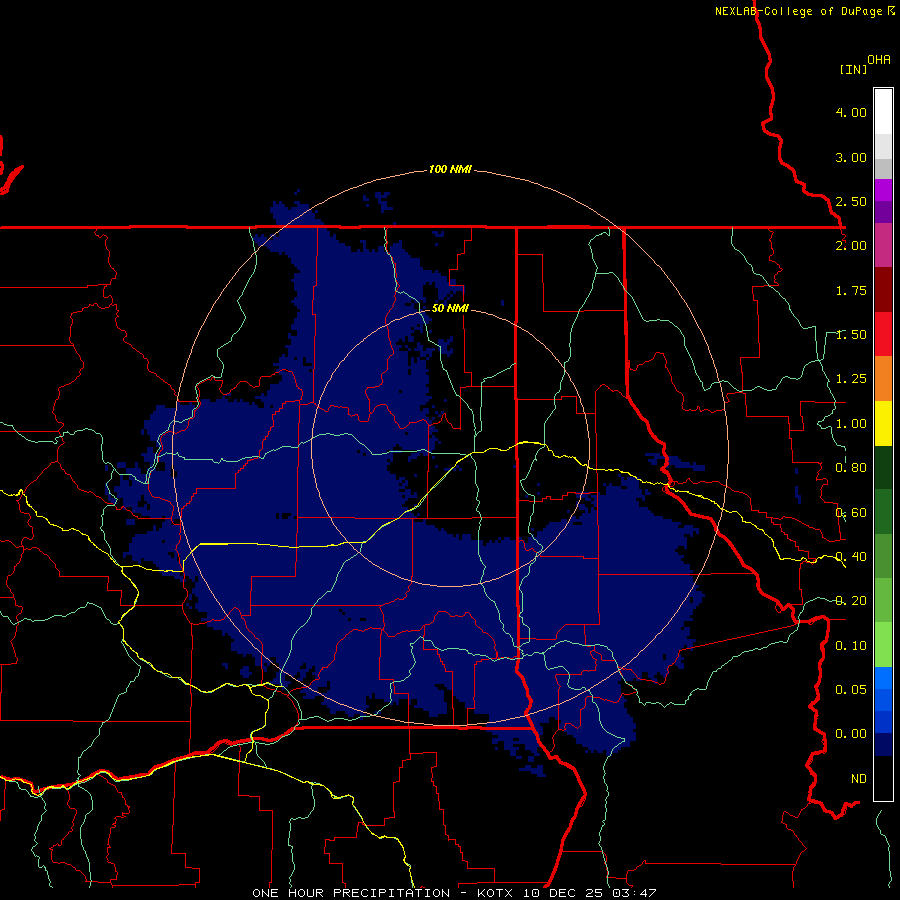Click the 100 NMI range ring label
This screenshot has height=900, width=900.
(x=450, y=169)
